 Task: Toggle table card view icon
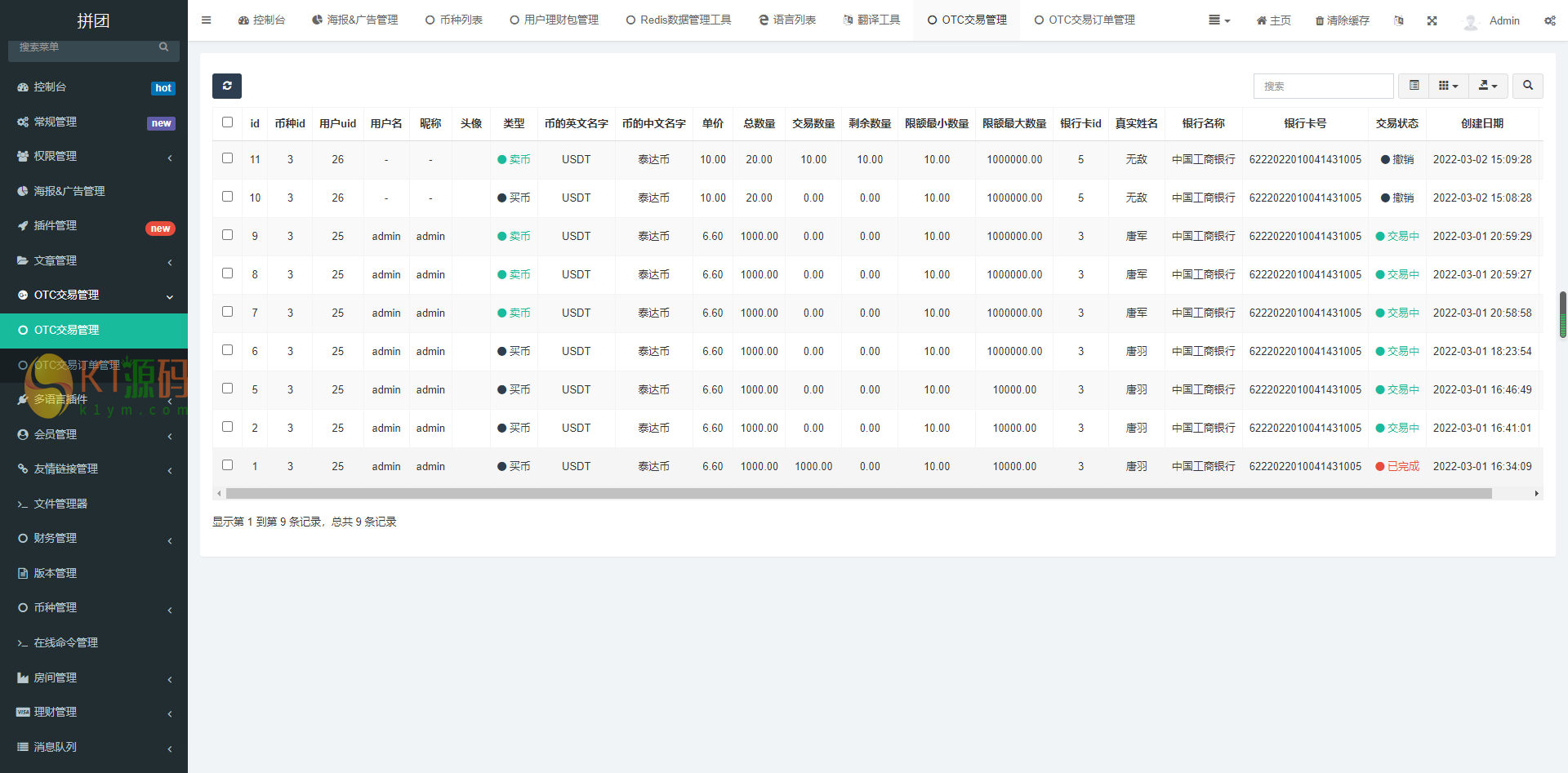click(x=1414, y=86)
